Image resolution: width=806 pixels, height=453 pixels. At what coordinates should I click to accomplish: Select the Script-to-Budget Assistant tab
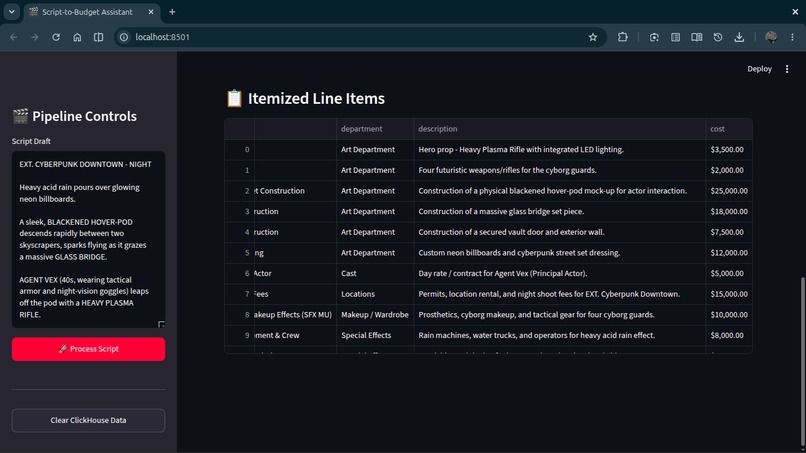[93, 12]
